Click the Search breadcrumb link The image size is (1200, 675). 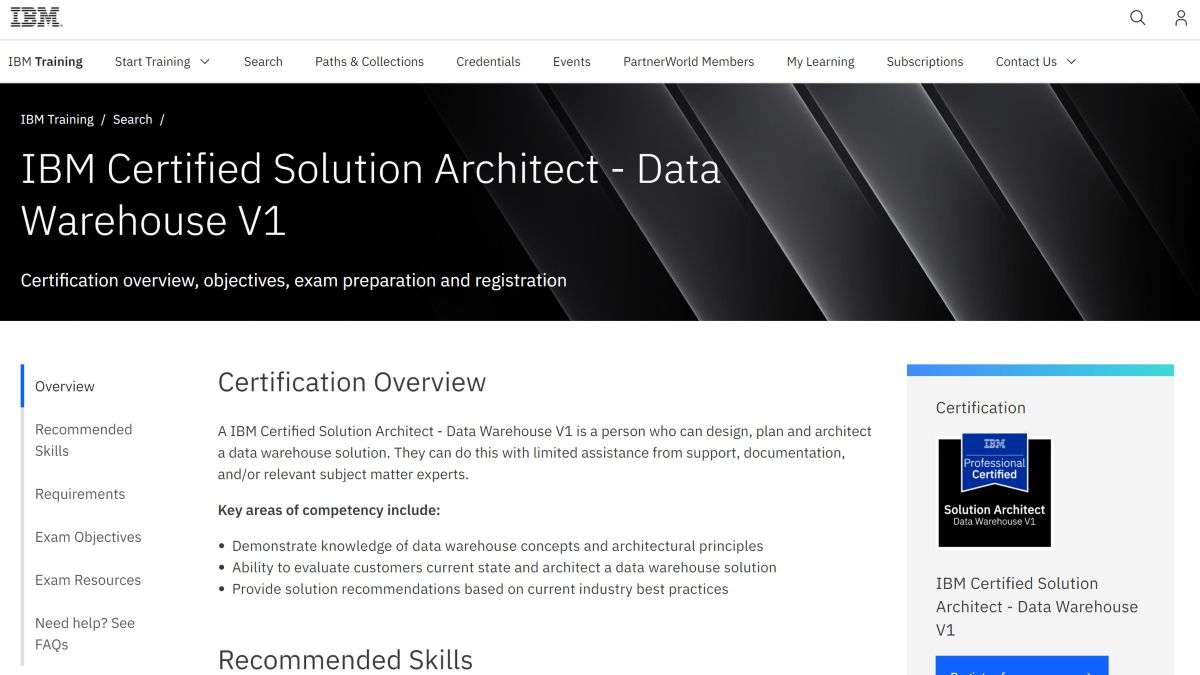(132, 119)
